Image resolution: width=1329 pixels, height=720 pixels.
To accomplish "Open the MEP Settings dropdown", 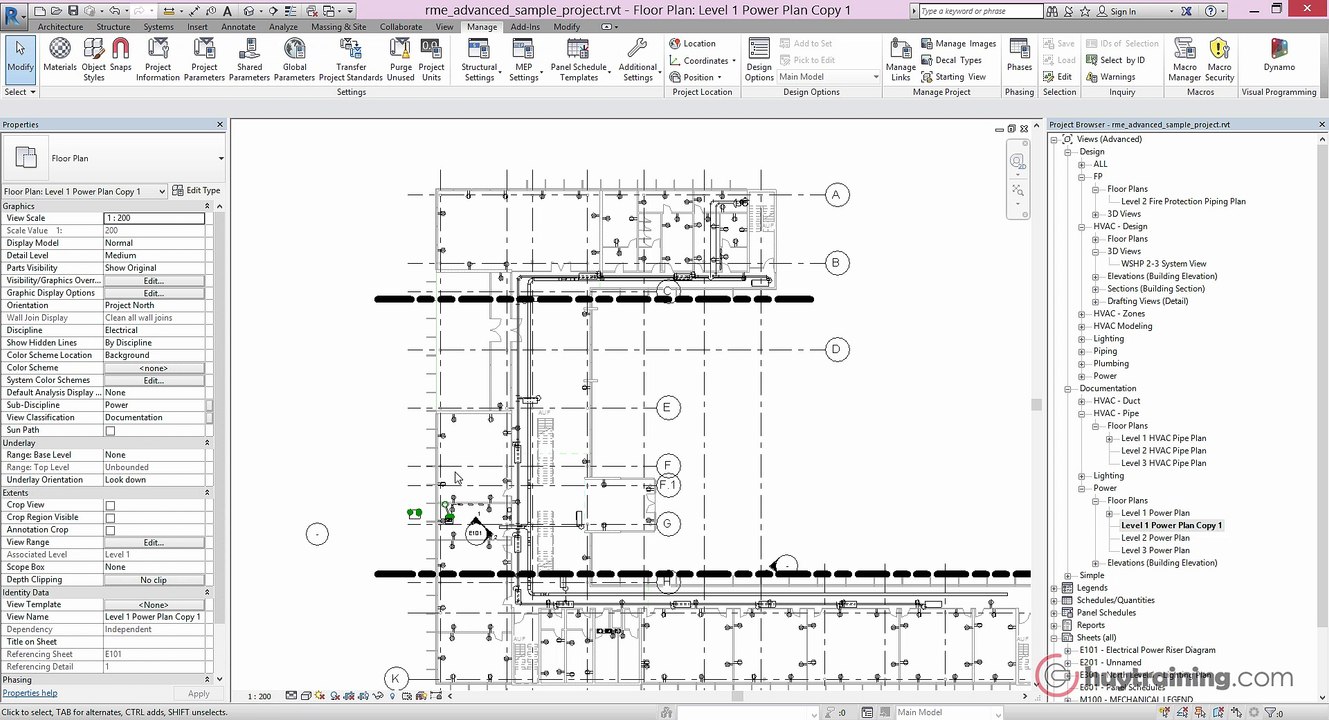I will [524, 59].
